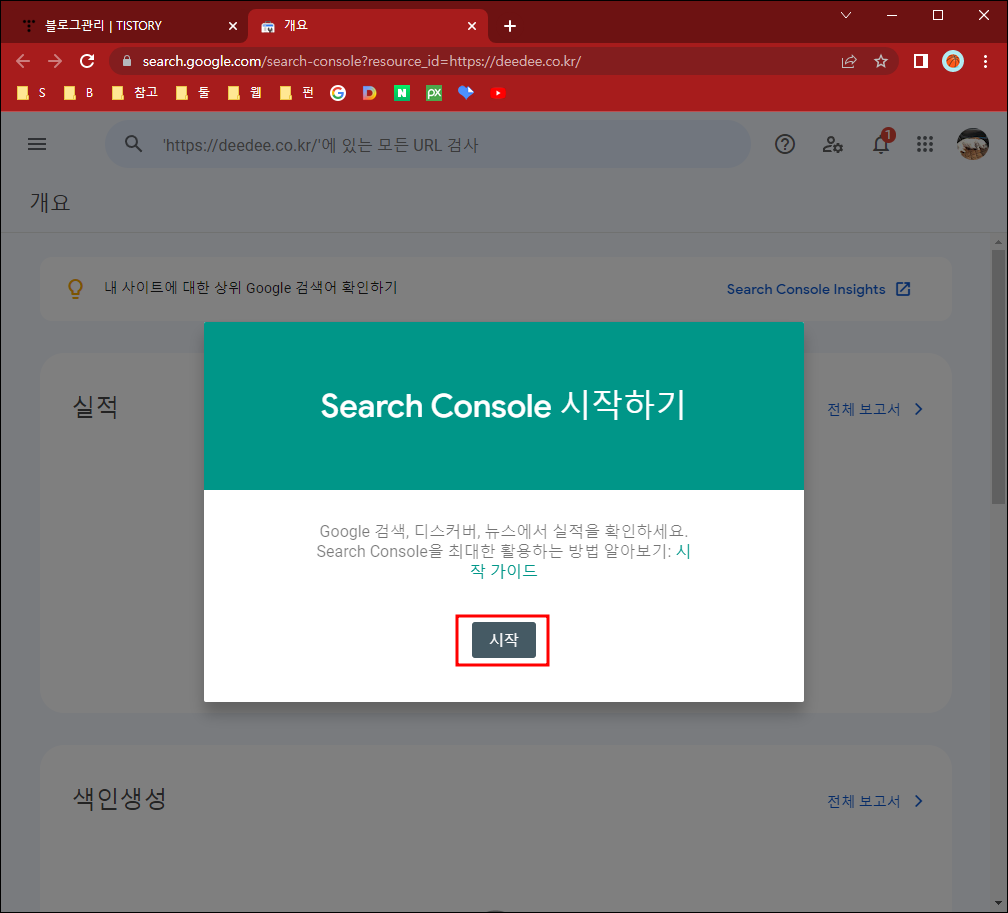The width and height of the screenshot is (1008, 913).
Task: Click the notifications bell with badge
Action: pos(879,144)
